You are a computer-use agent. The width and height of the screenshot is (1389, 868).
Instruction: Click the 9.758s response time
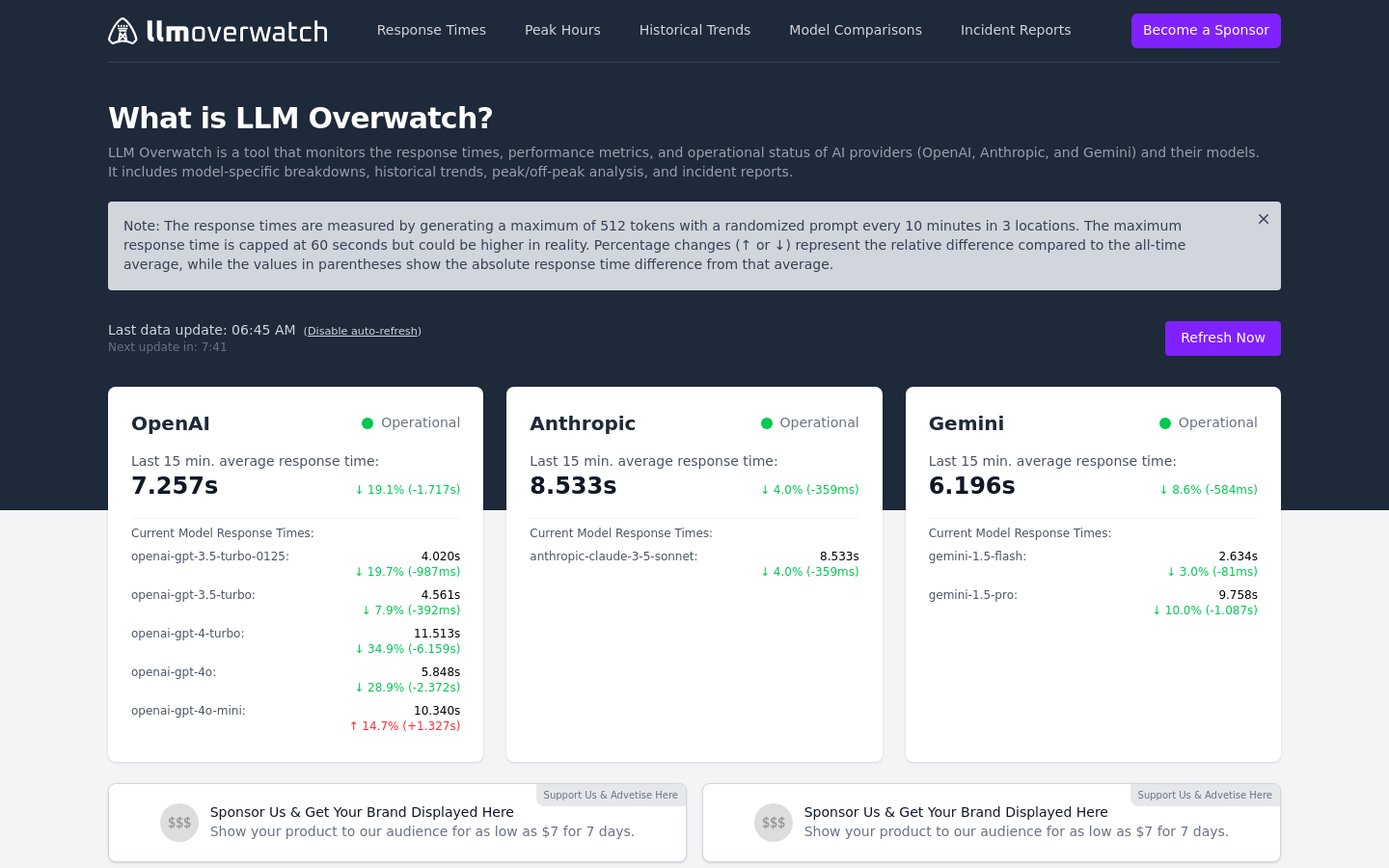(1239, 595)
